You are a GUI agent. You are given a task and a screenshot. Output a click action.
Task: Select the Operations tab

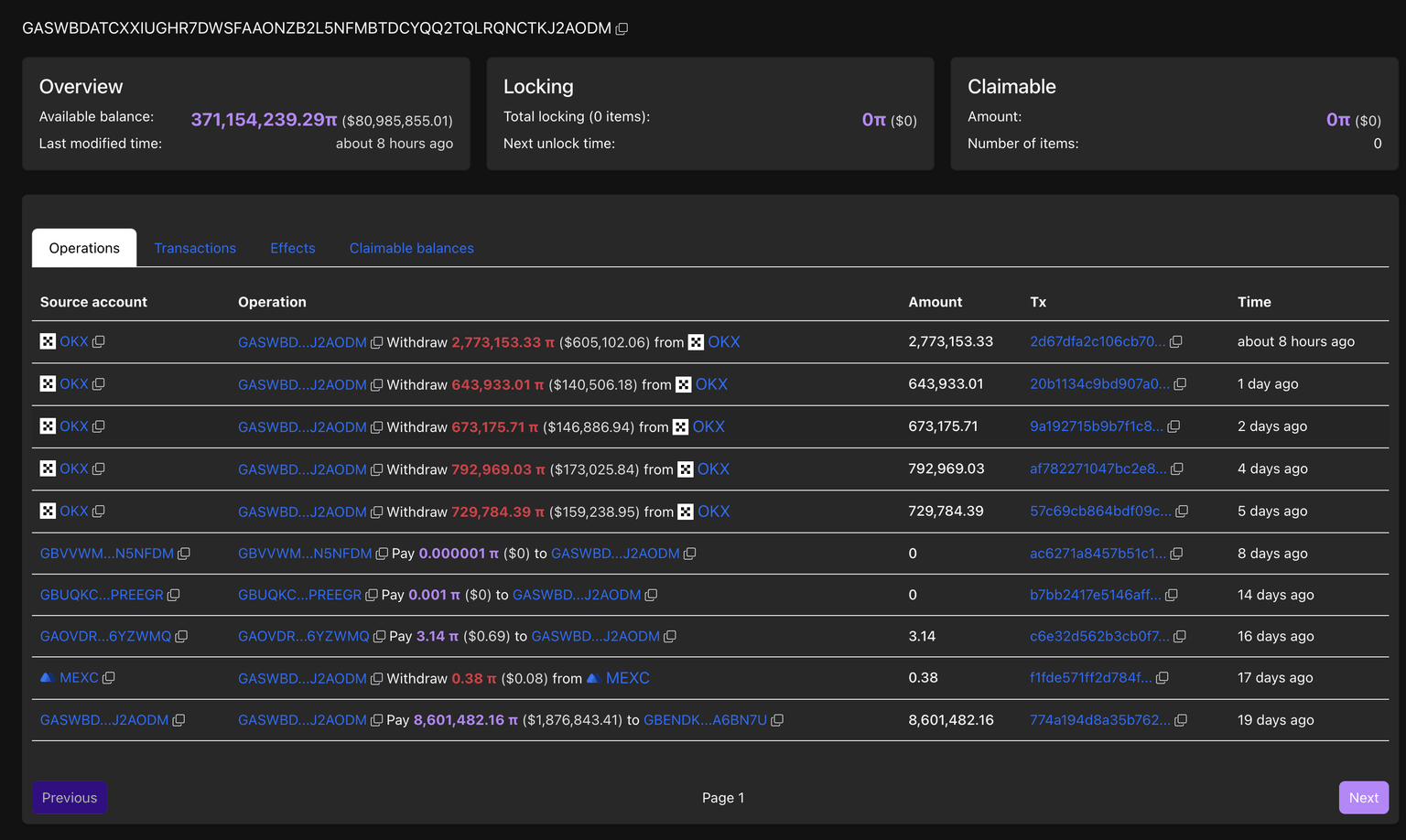(83, 247)
